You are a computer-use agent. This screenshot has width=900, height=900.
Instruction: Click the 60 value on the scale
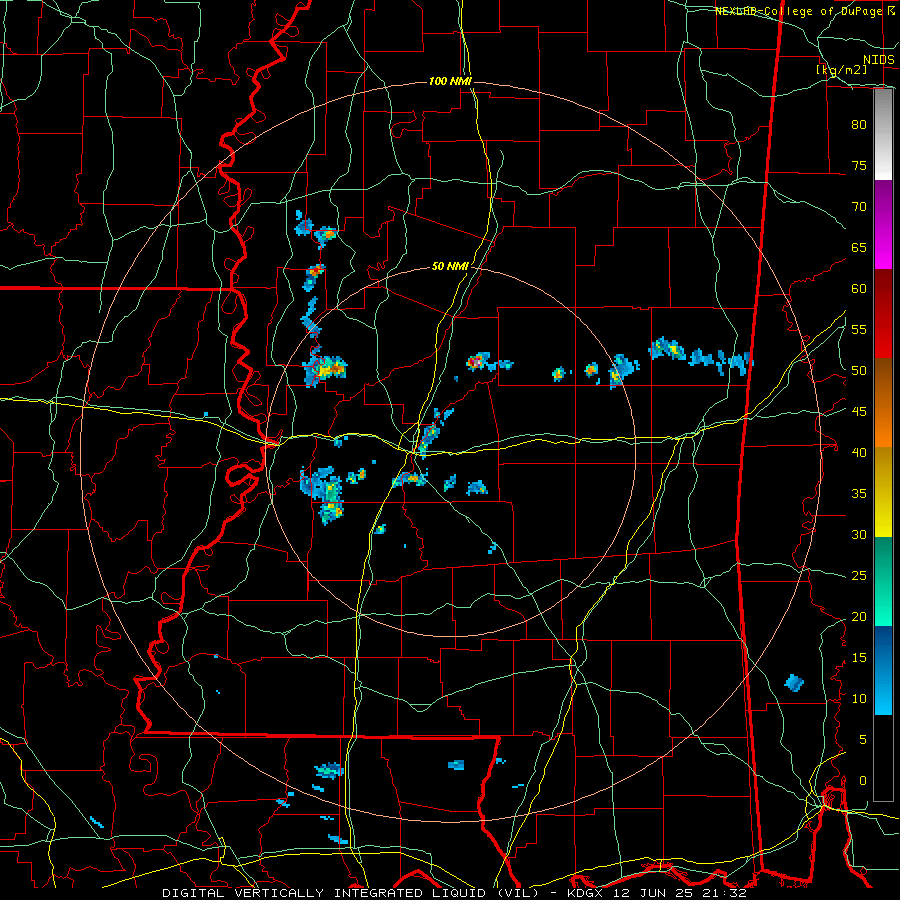click(x=859, y=289)
